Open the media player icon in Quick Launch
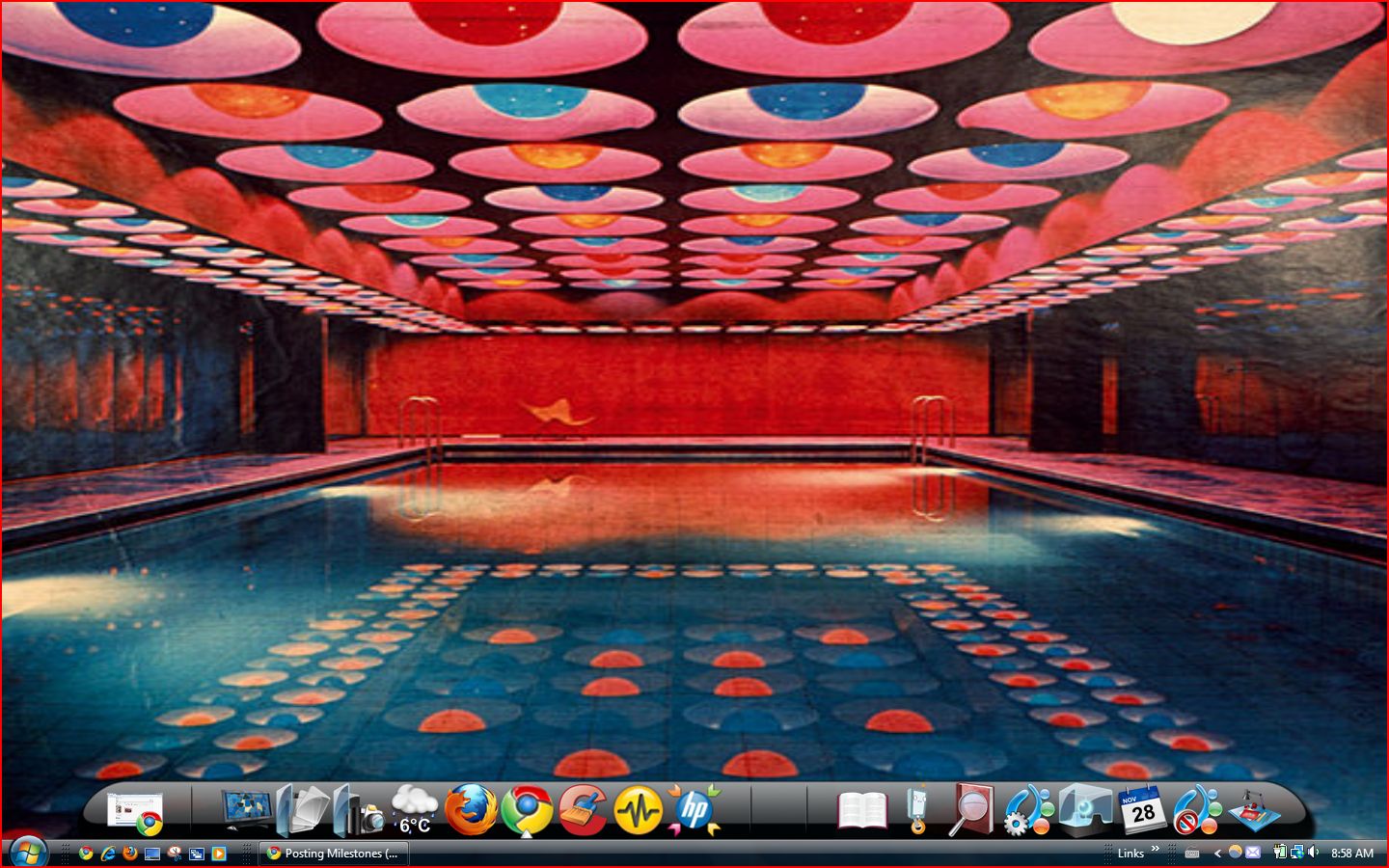The height and width of the screenshot is (868, 1389). [219, 854]
